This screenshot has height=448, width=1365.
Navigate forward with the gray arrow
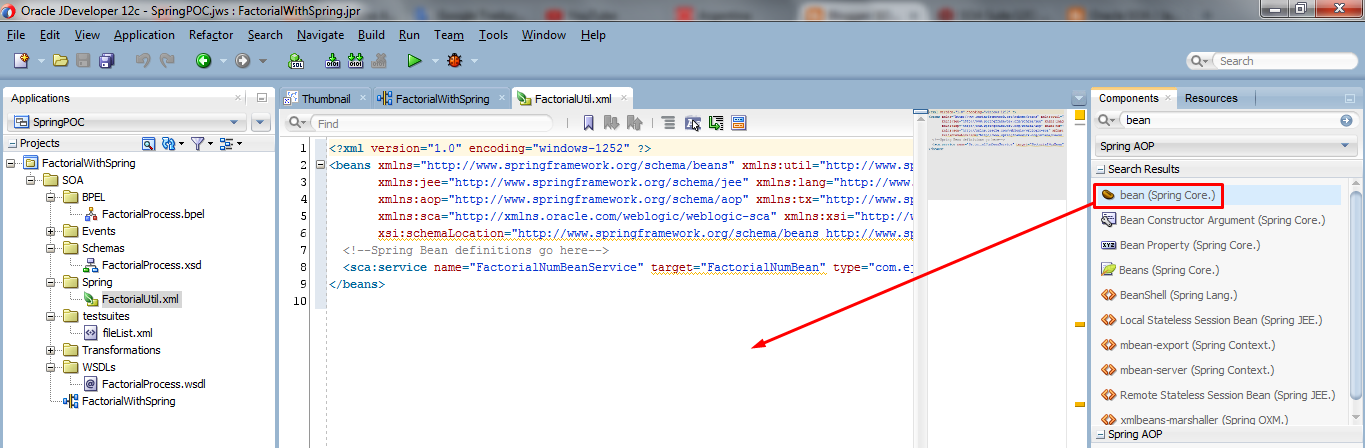(x=242, y=61)
